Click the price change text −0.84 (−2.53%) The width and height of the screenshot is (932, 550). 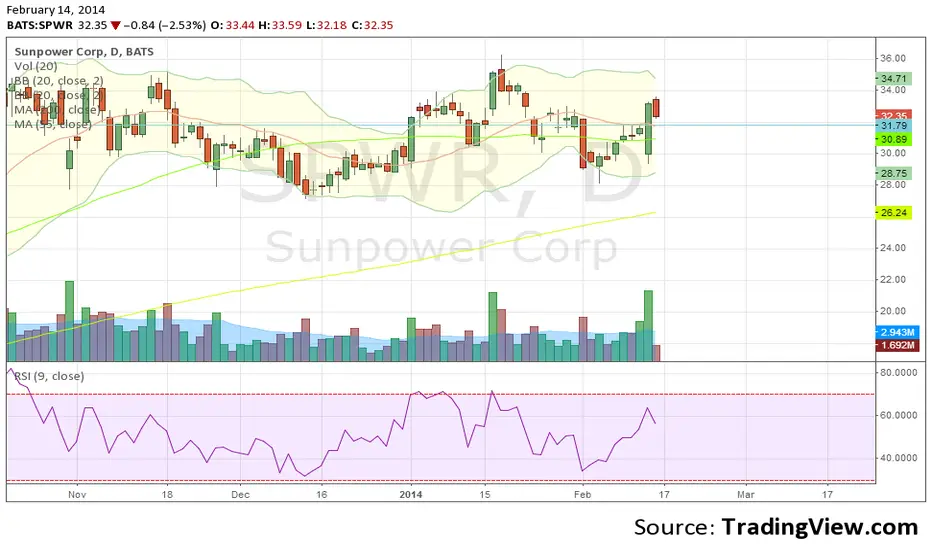[165, 26]
